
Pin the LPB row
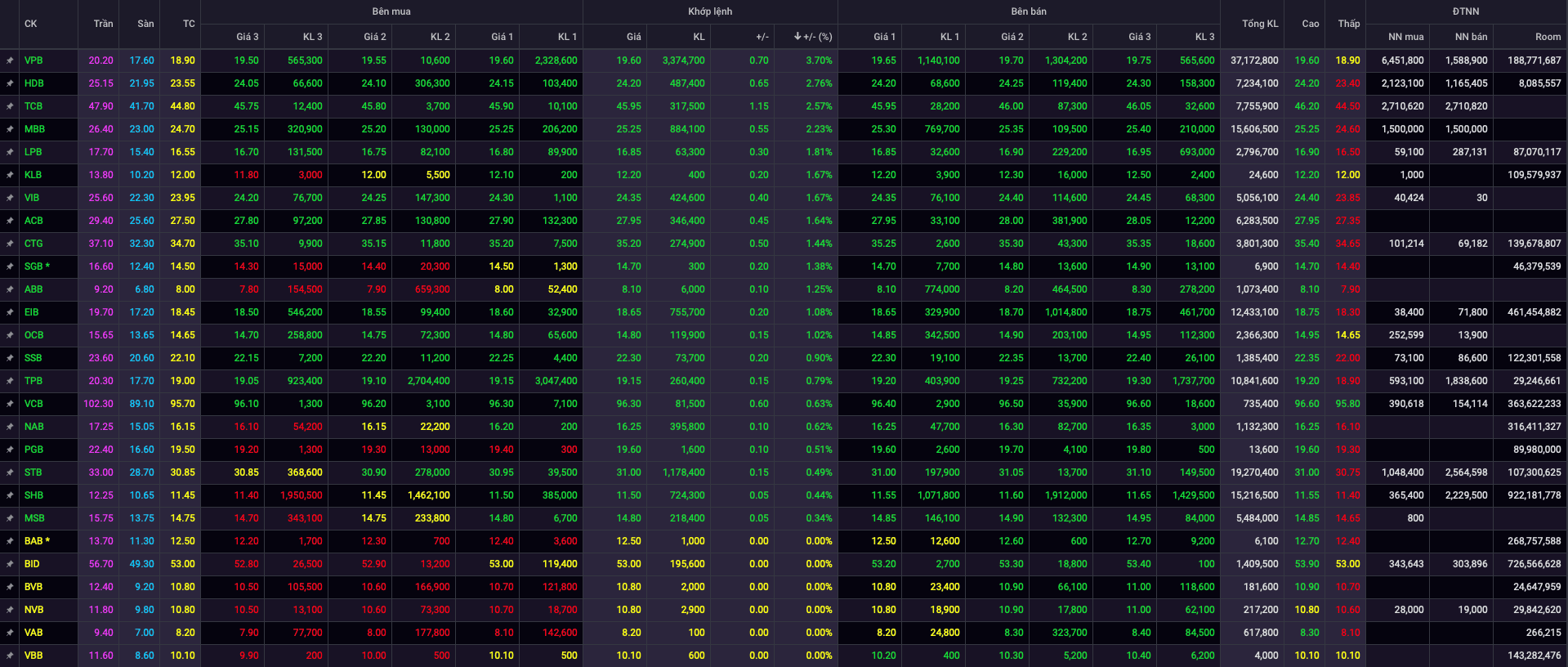tap(10, 152)
